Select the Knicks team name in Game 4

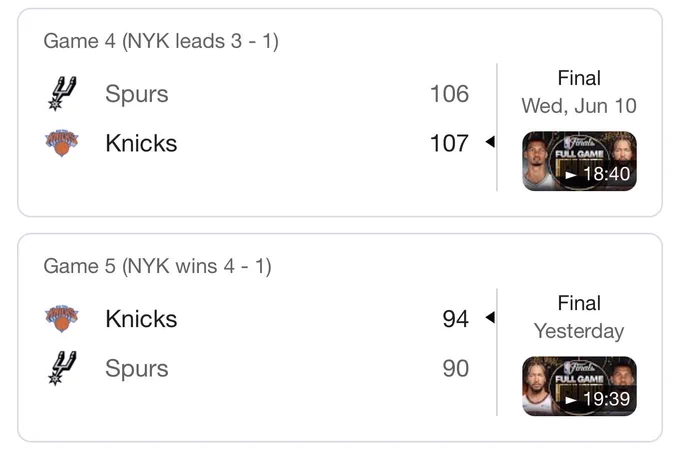[141, 143]
